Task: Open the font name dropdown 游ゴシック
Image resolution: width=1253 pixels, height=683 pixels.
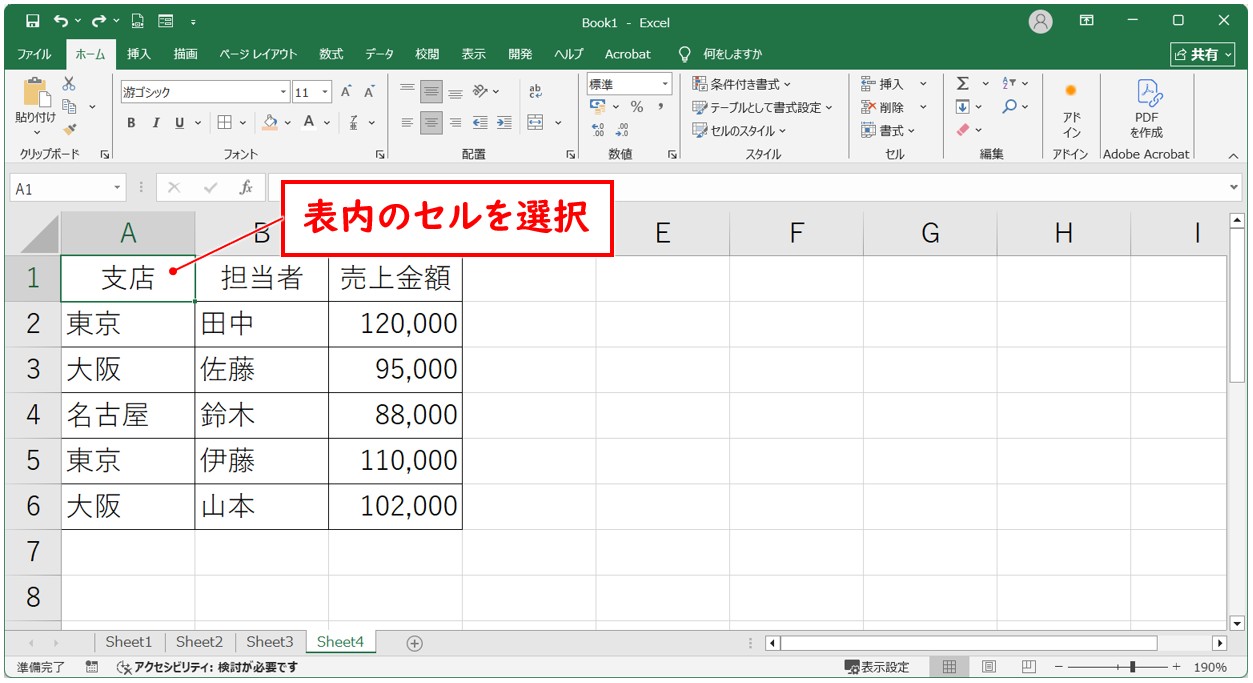Action: (284, 92)
